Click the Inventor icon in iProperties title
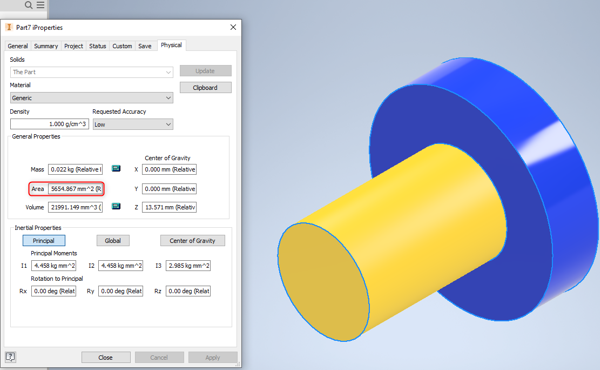 click(x=9, y=27)
